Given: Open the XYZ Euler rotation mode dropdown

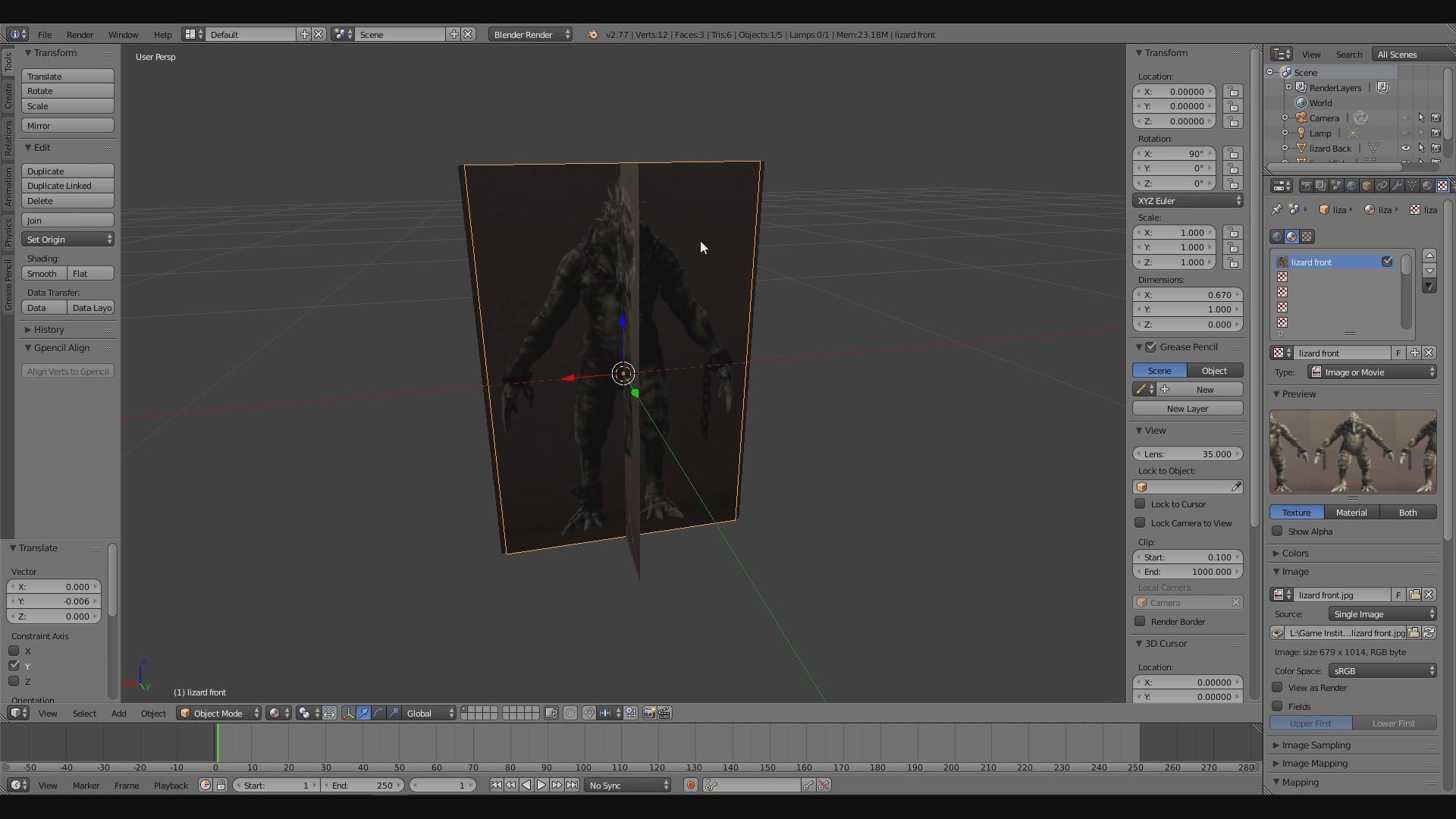Looking at the screenshot, I should coord(1188,201).
